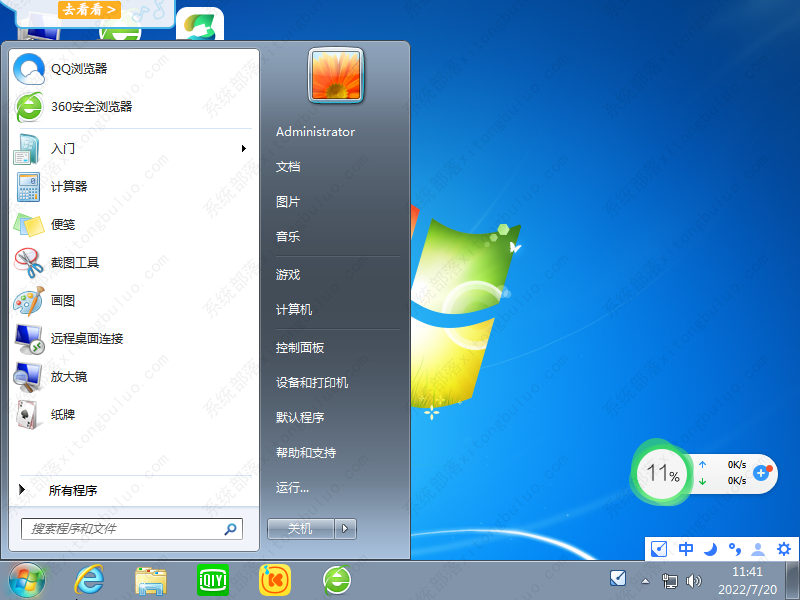The height and width of the screenshot is (600, 800).
Task: Show 所有程序 all programs list
Action: click(72, 491)
